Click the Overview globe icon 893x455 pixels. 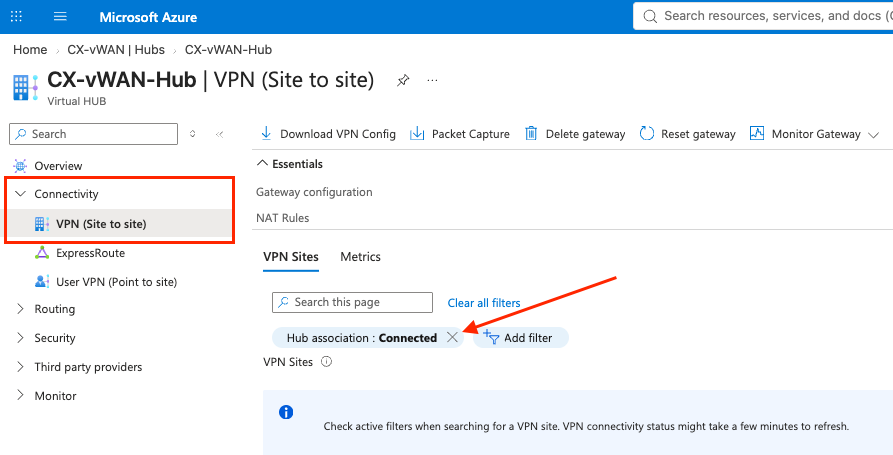(21, 166)
